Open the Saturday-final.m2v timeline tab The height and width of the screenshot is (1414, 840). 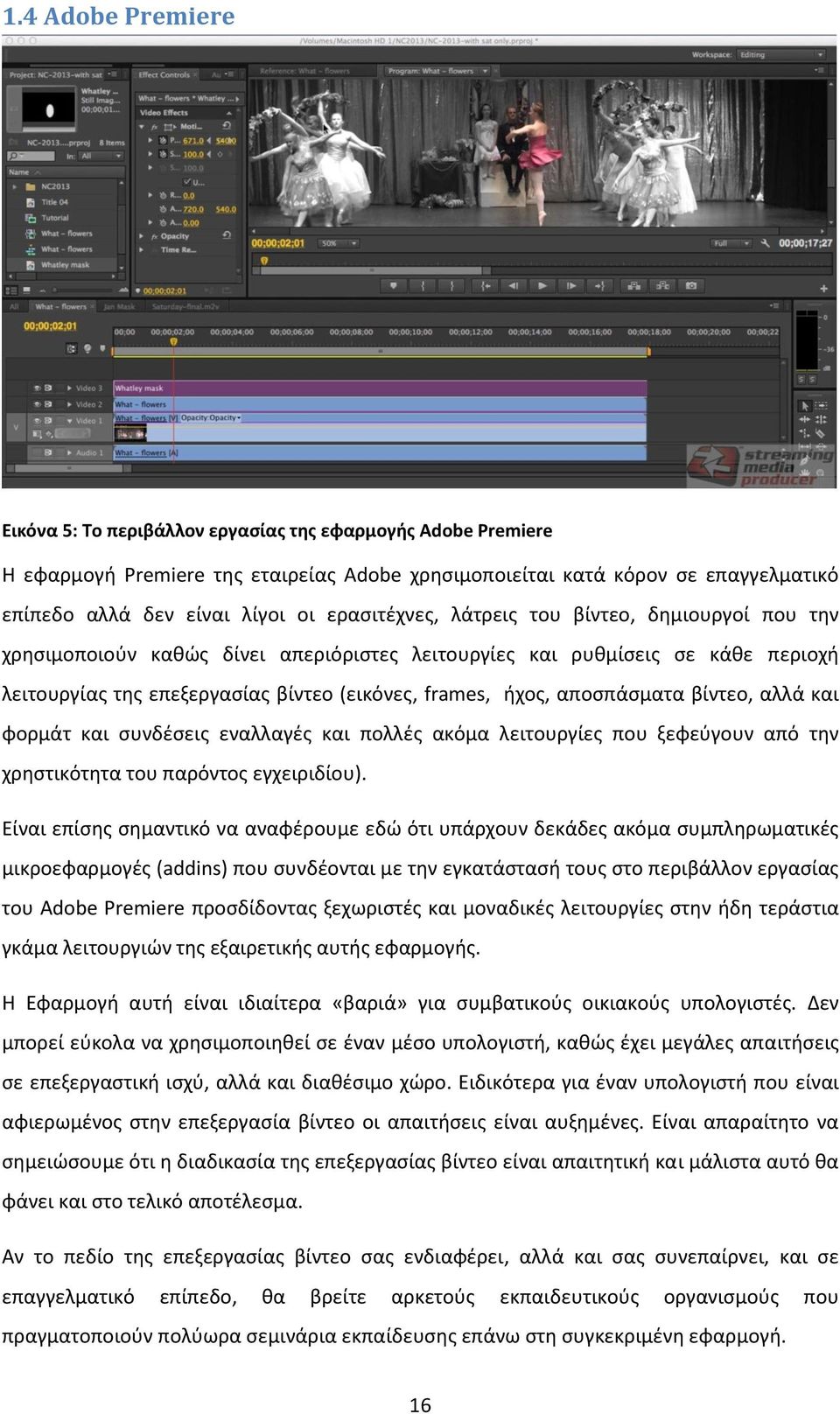coord(185,306)
